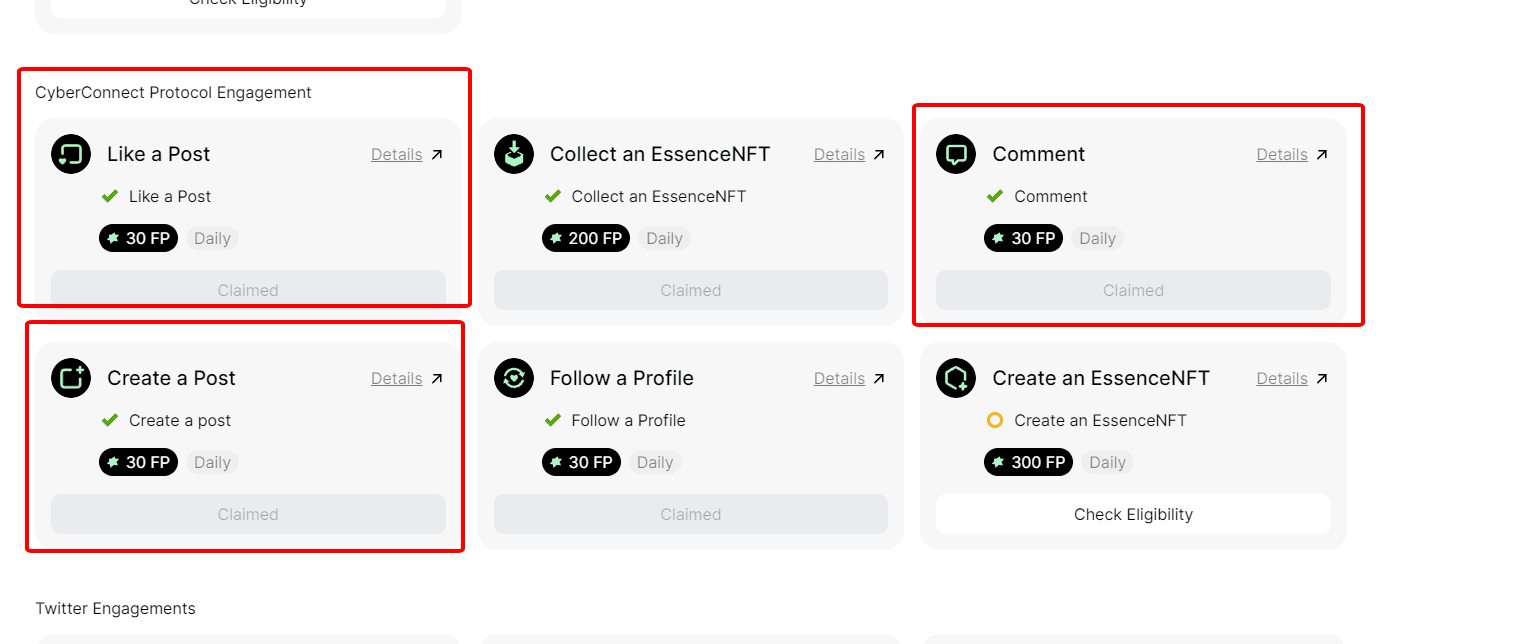Open Details link for Collect an EssenceNFT
Screen dimensions: 1524x644
pos(839,154)
